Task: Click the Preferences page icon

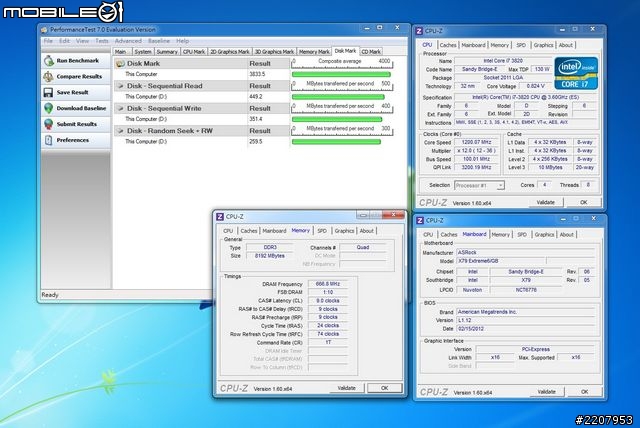Action: pyautogui.click(x=49, y=140)
